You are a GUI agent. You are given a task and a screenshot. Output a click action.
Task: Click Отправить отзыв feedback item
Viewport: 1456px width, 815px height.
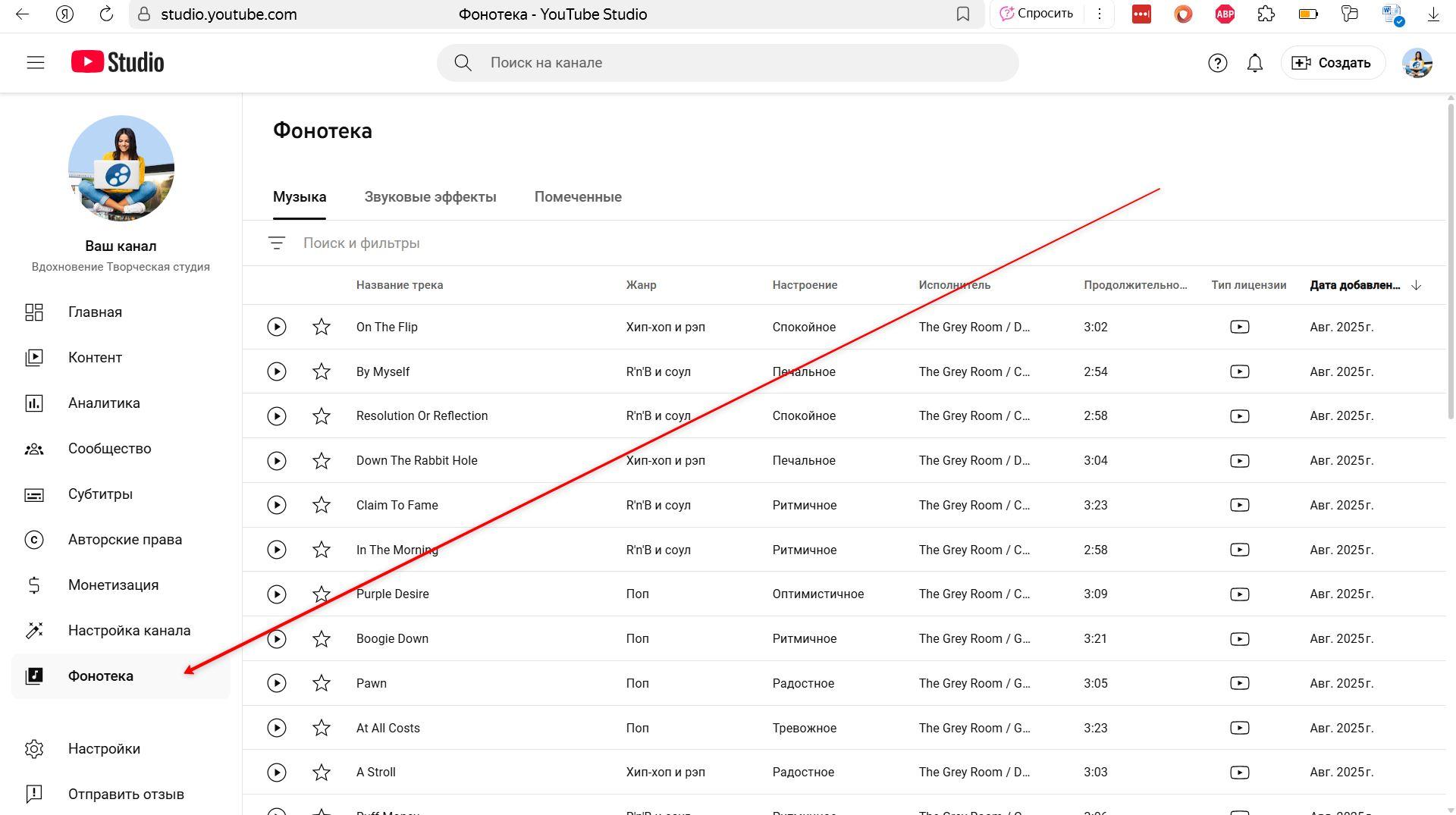click(121, 795)
